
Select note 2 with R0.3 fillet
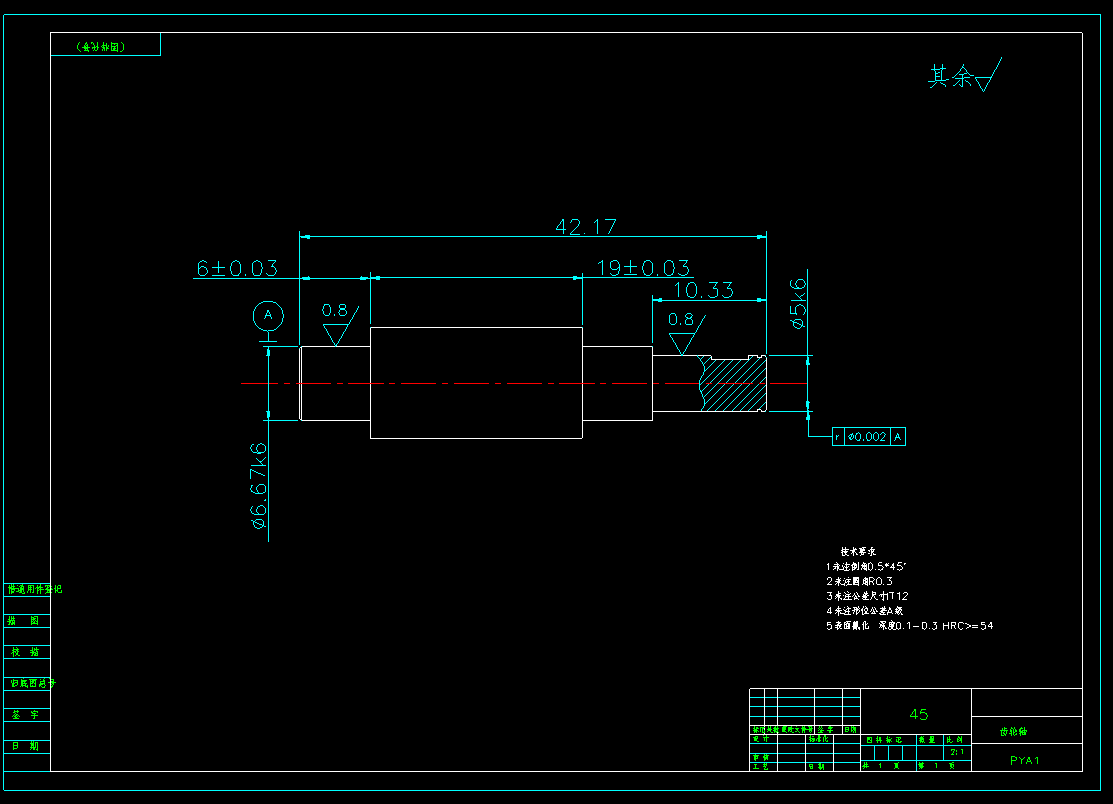pos(859,581)
